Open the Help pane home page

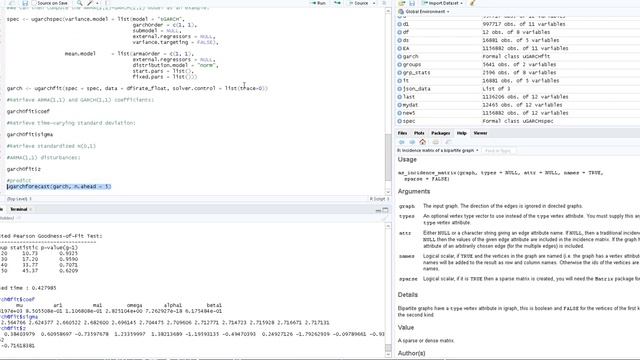tap(422, 142)
